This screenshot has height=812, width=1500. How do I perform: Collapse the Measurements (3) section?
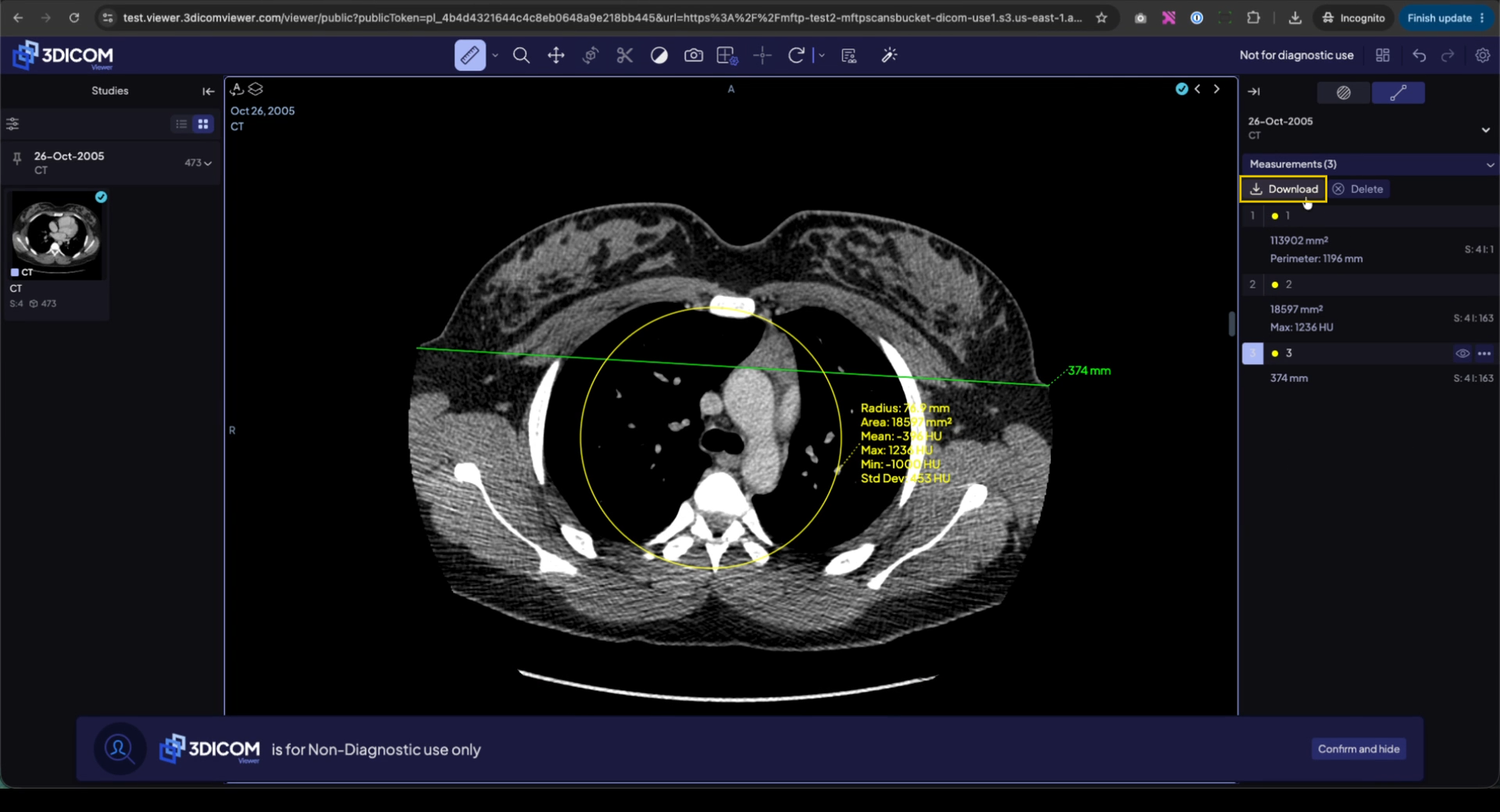(x=1489, y=165)
